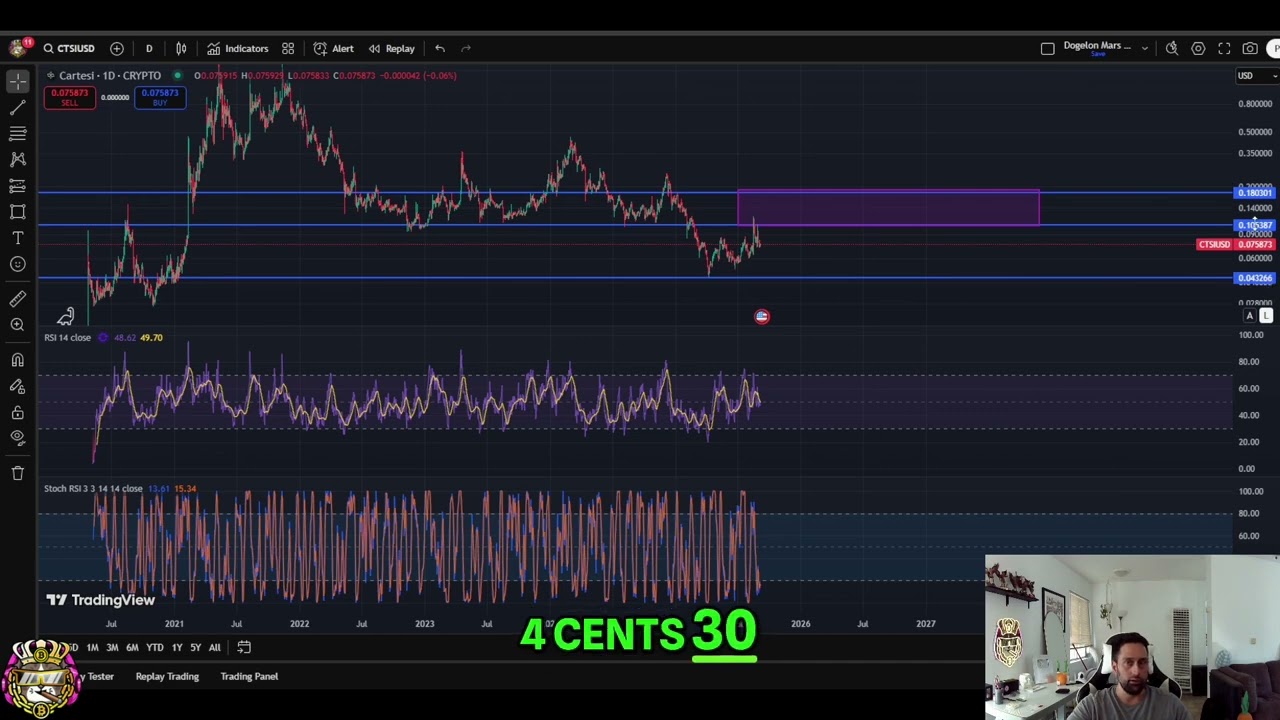Select the ruler measure tool
1280x720 pixels.
(x=18, y=299)
